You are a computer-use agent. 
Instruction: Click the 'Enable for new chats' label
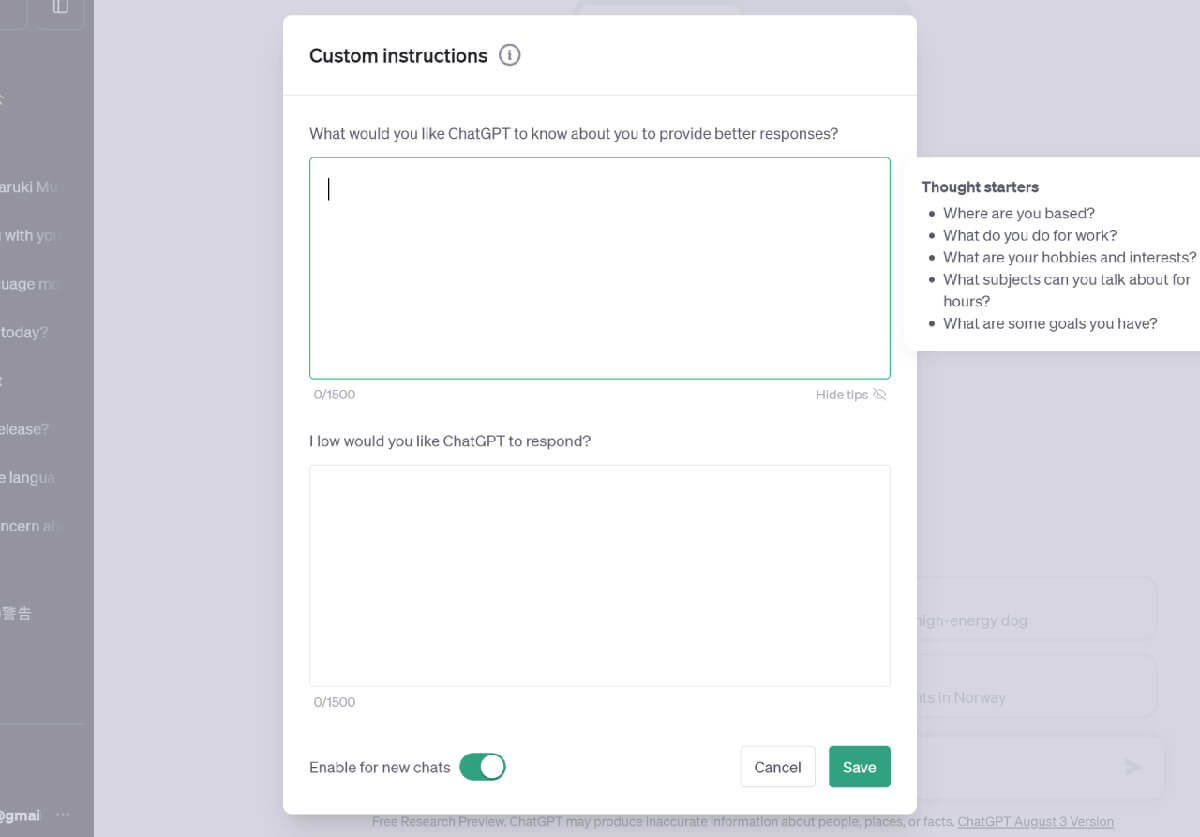380,767
